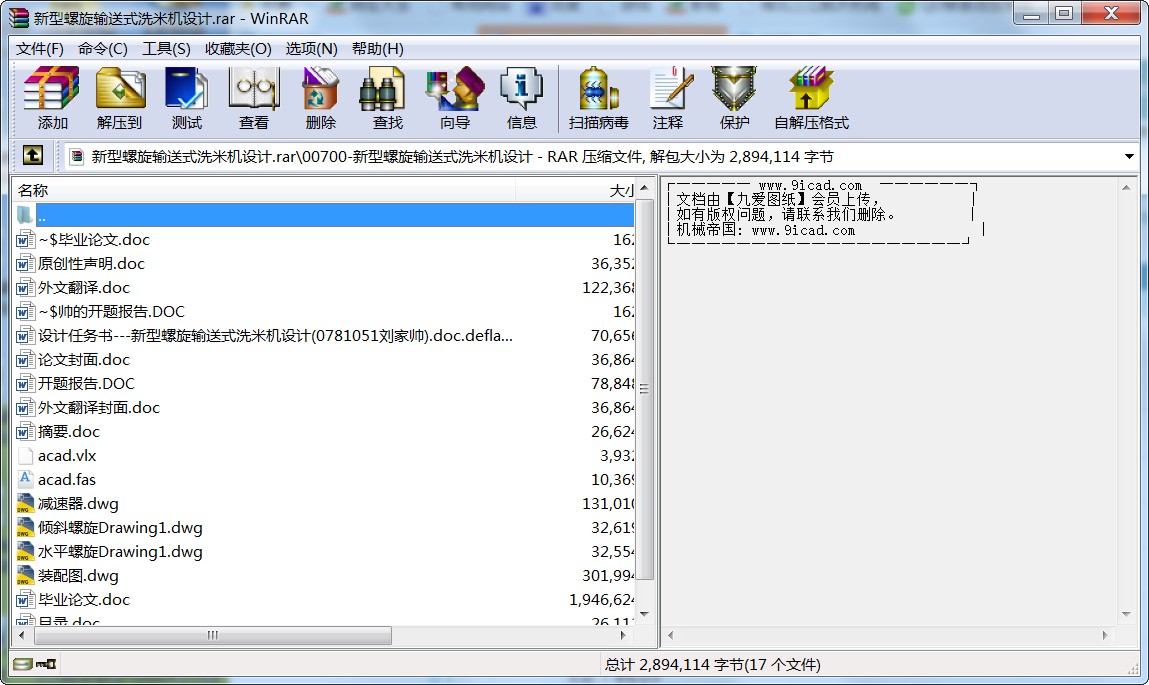
Task: Click the Word icon of 开题报告.DOC
Action: [25, 384]
